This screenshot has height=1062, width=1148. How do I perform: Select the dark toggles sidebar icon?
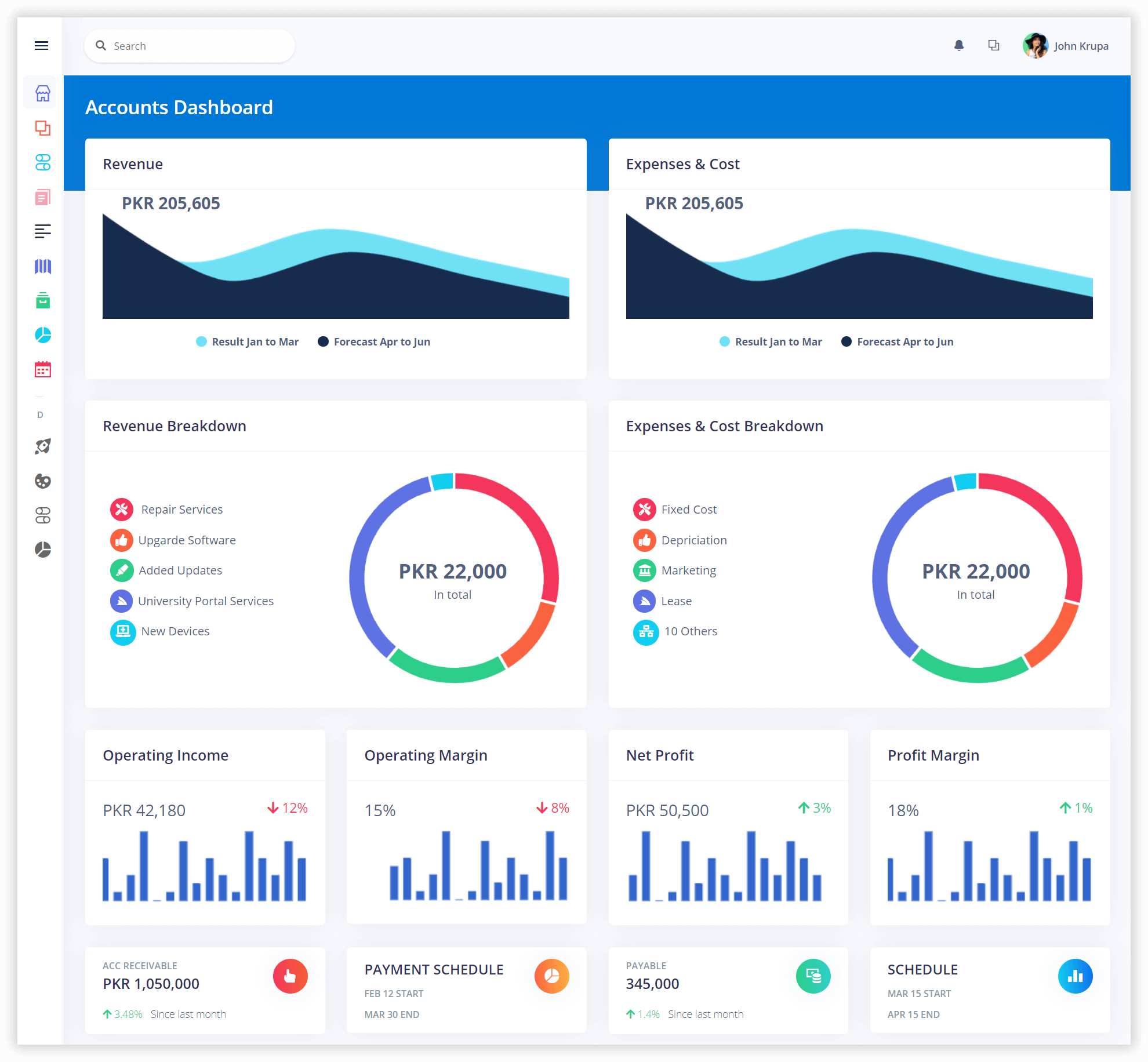(42, 515)
